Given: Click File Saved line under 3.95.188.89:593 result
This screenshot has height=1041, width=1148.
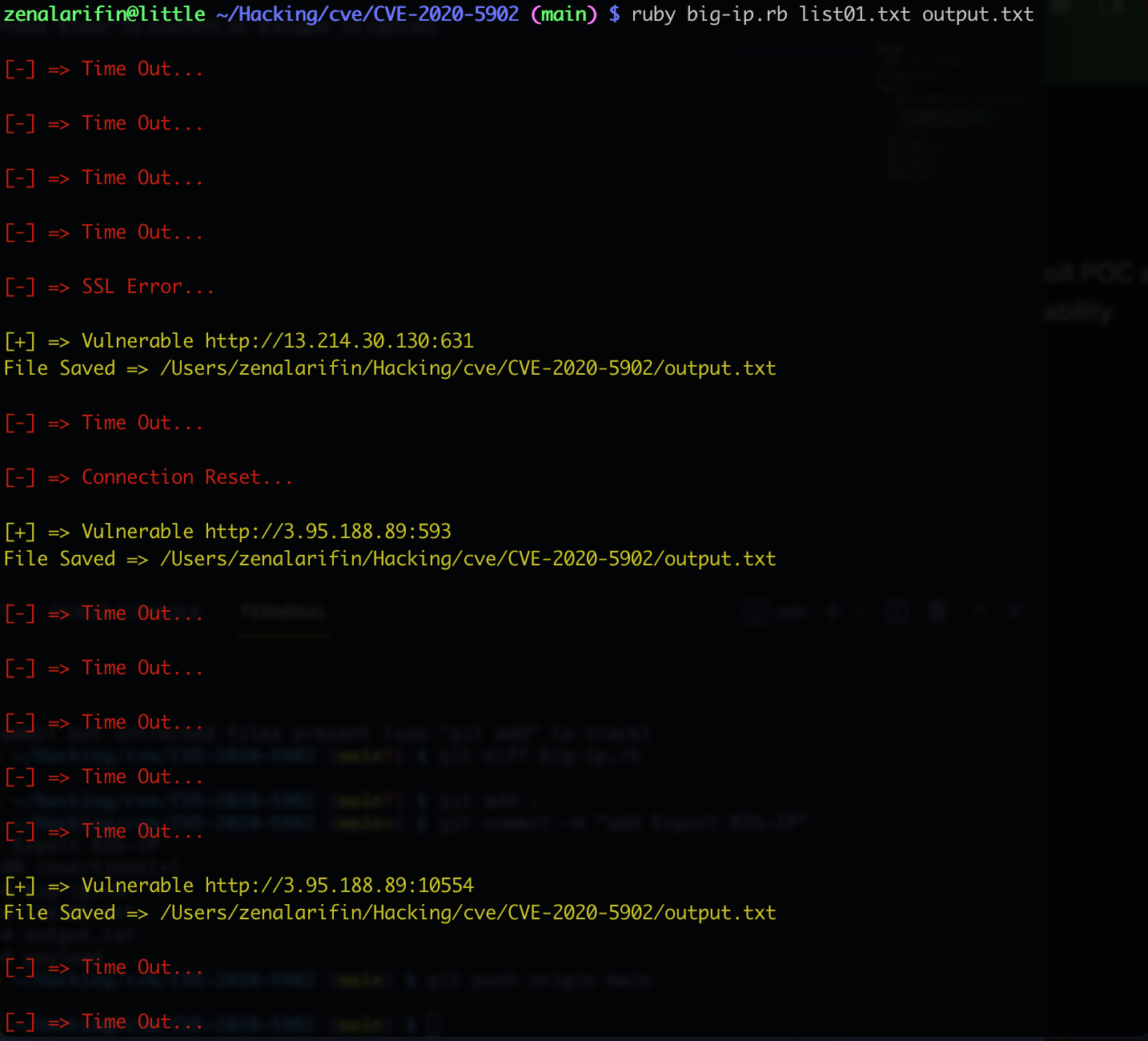Looking at the screenshot, I should pyautogui.click(x=390, y=559).
